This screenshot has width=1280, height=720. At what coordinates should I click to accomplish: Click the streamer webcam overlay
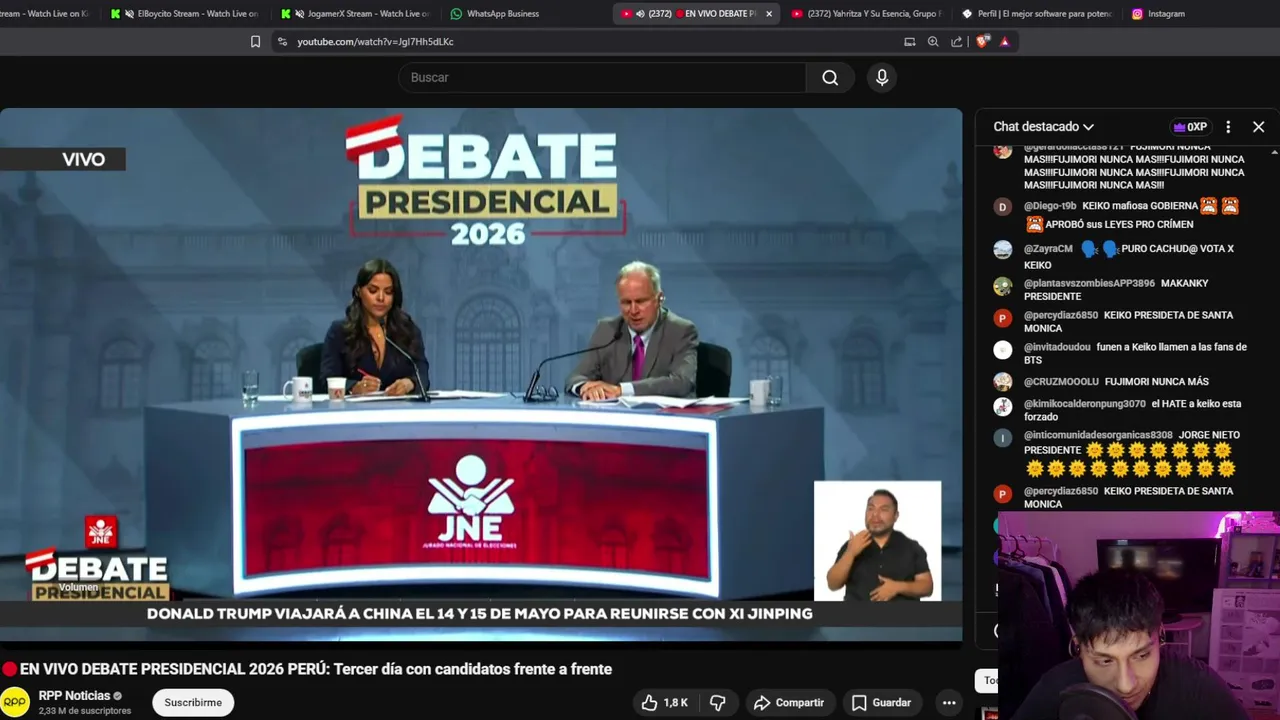point(1138,615)
